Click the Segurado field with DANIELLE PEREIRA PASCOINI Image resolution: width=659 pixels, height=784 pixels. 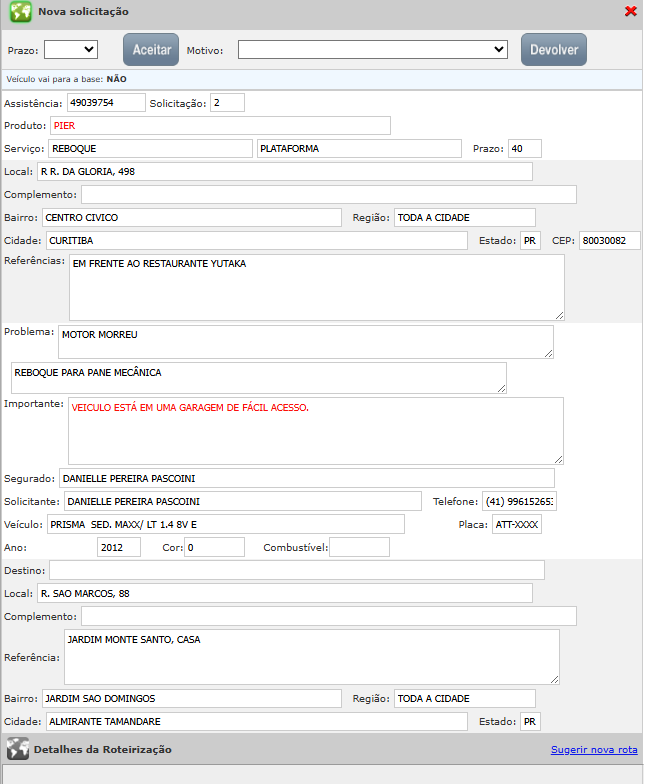306,478
